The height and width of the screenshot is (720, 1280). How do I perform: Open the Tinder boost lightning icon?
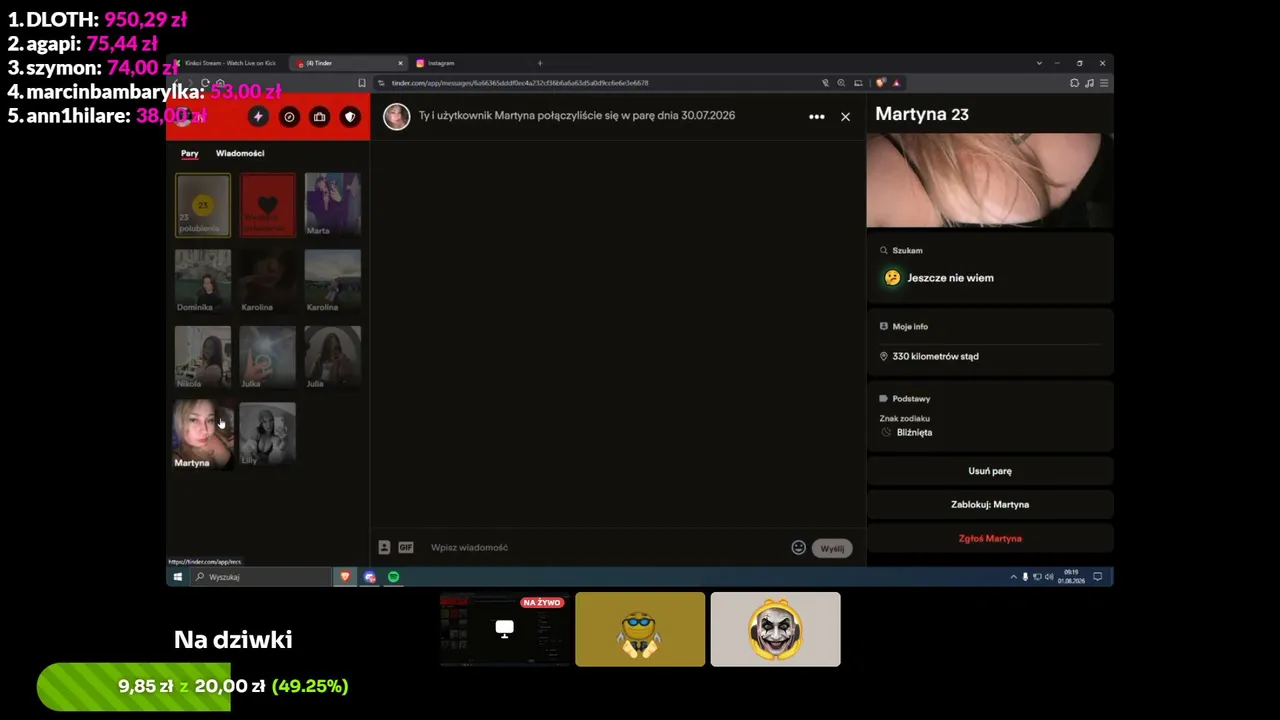point(258,117)
